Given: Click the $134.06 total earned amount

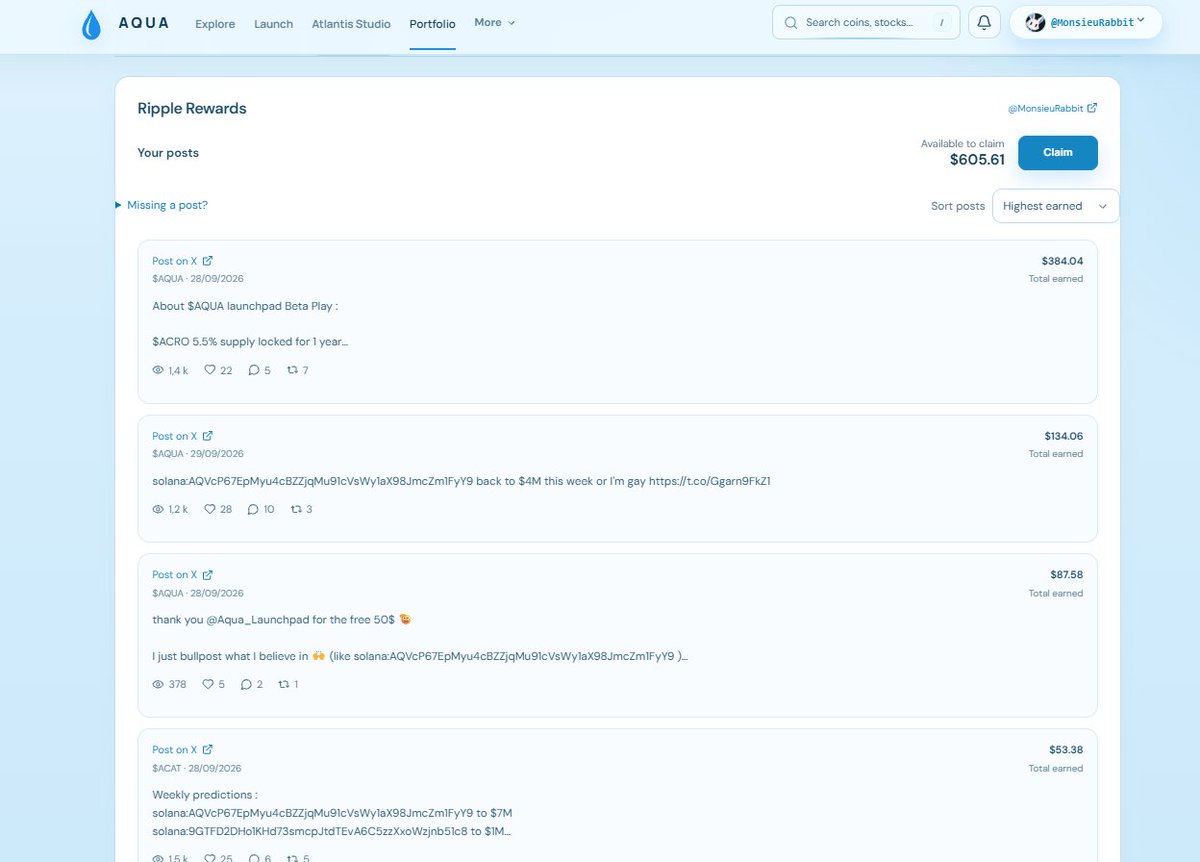Looking at the screenshot, I should click(1064, 436).
